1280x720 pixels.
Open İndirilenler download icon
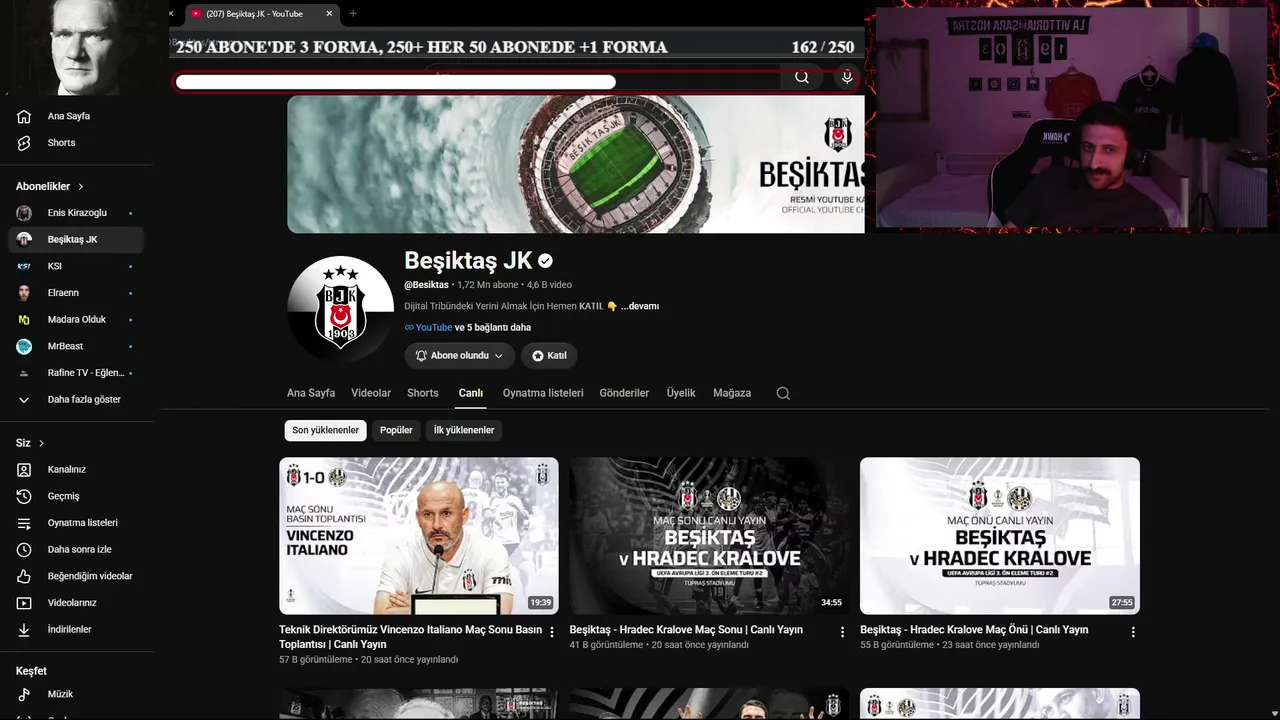(24, 630)
